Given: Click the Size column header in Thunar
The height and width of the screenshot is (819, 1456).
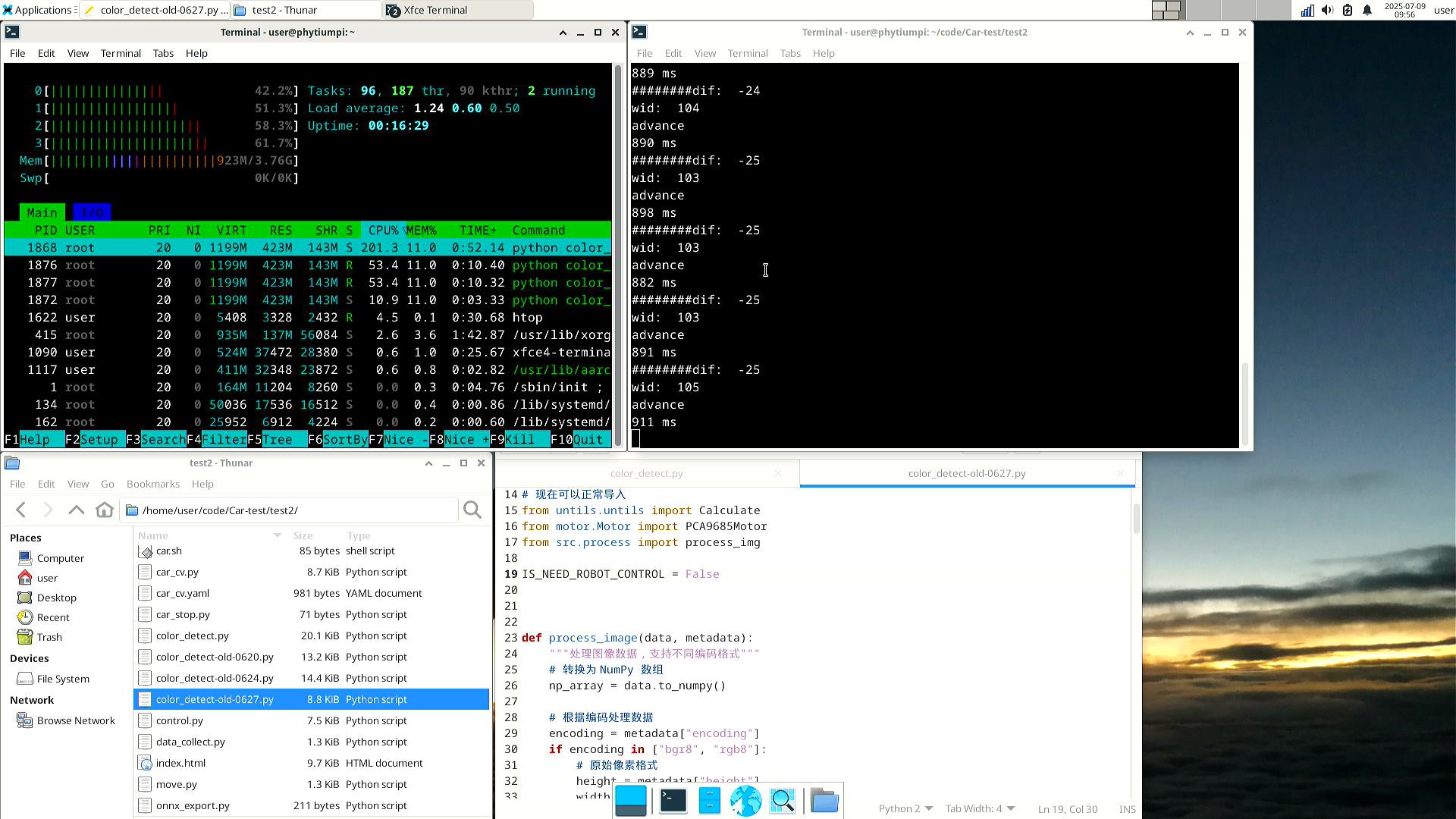Looking at the screenshot, I should [303, 535].
